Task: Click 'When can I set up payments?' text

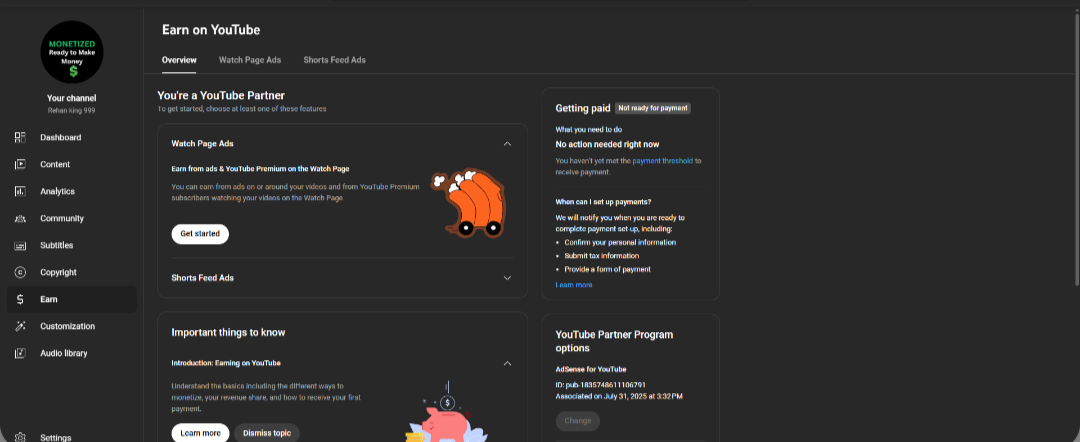Action: pyautogui.click(x=603, y=202)
